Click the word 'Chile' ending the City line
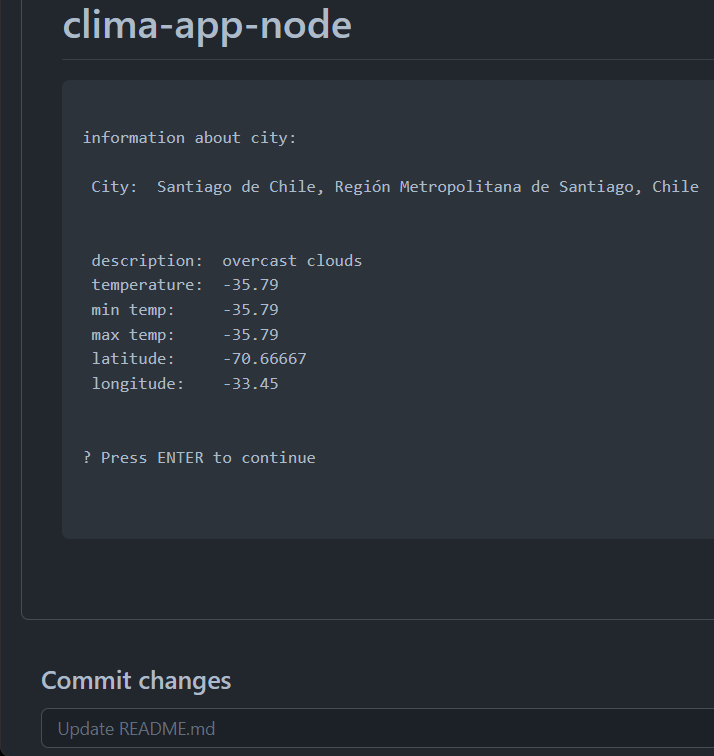The image size is (714, 756). point(675,187)
